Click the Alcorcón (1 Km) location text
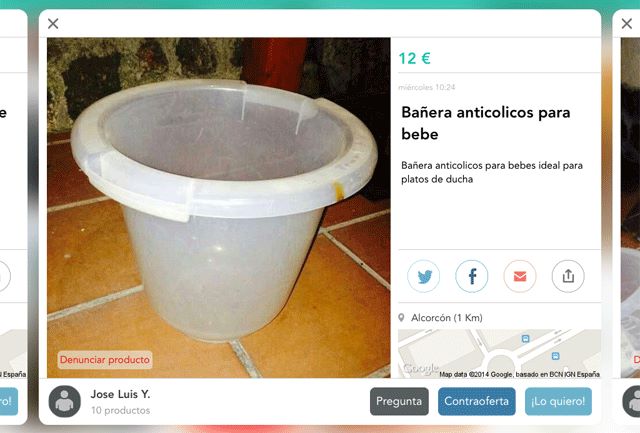The image size is (640, 433). tap(447, 318)
